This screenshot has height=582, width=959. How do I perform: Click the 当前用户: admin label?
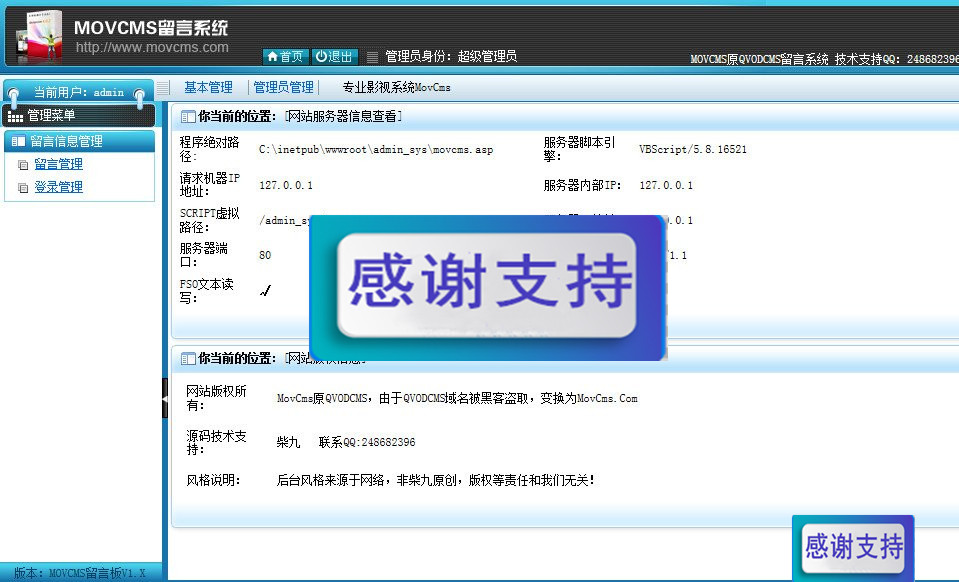pyautogui.click(x=78, y=92)
